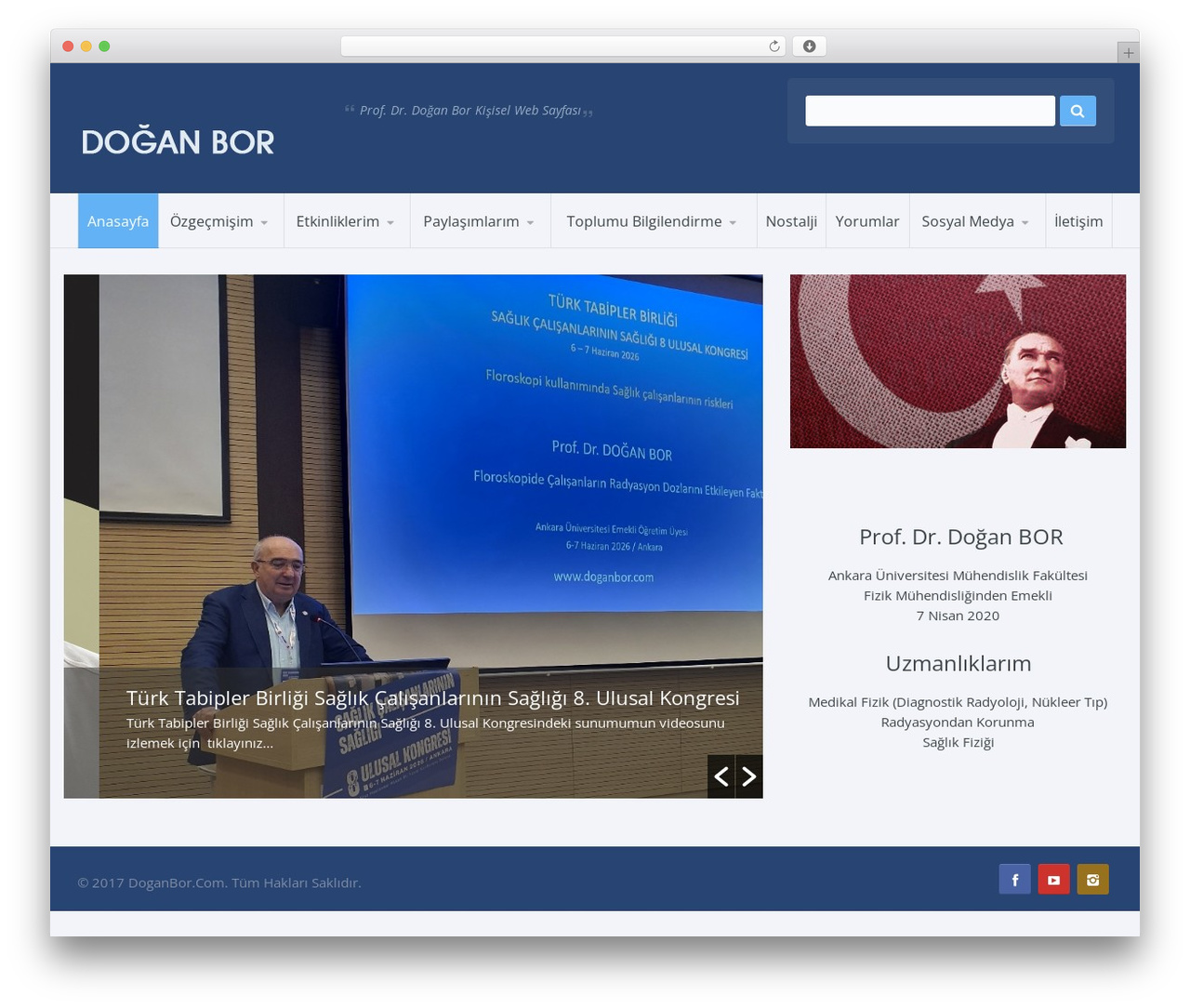Click the 'Uzmanlıklarım' heading
1190x1008 pixels.
tap(959, 663)
